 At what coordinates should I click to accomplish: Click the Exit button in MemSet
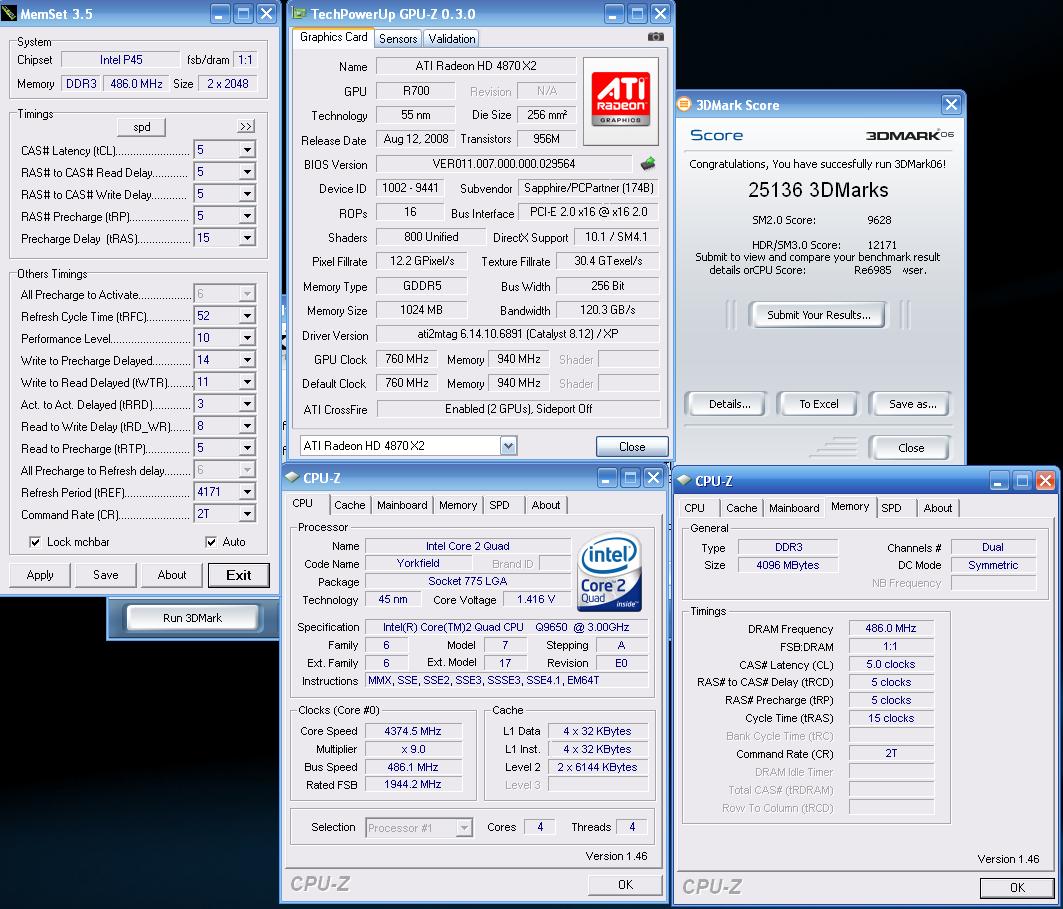[239, 575]
